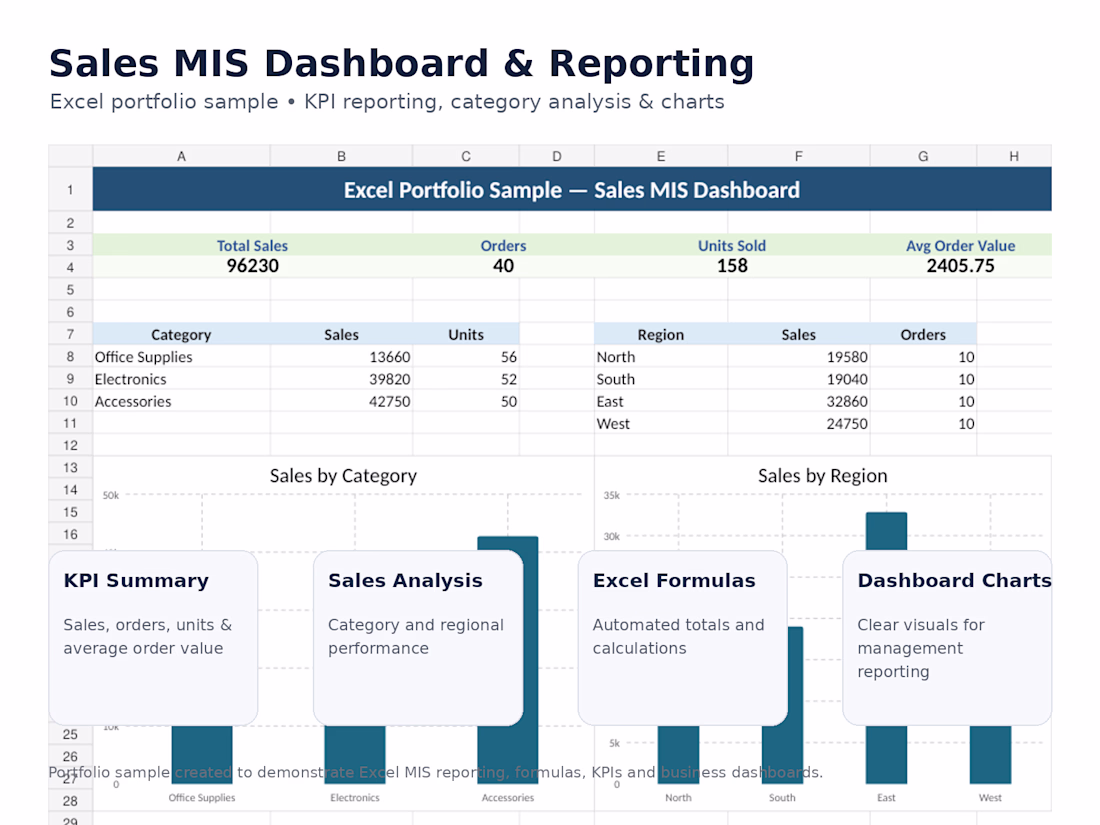Click the 'Units Sold' KPI label
Image resolution: width=1100 pixels, height=825 pixels.
coord(732,246)
